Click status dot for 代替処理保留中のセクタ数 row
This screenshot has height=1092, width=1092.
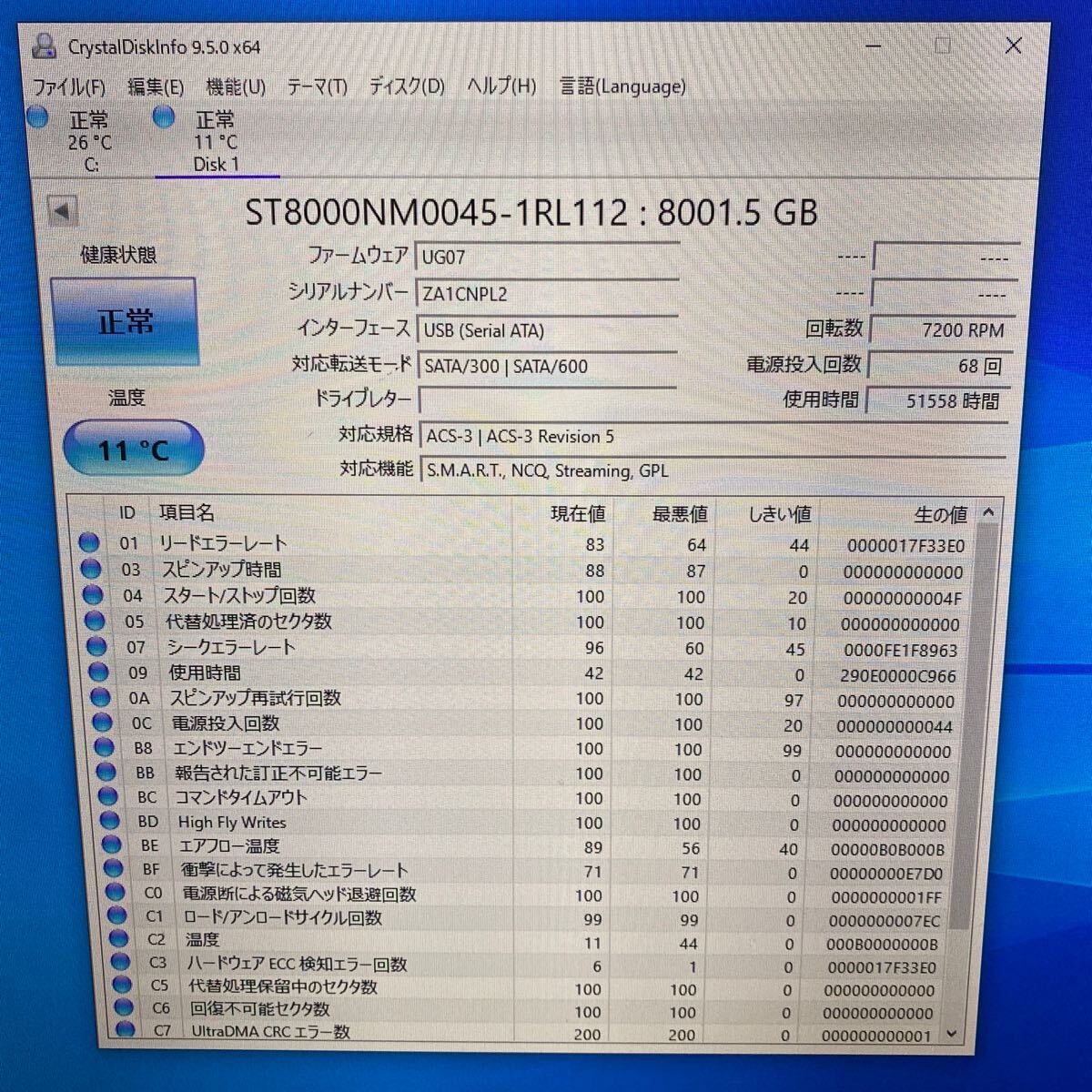point(124,985)
